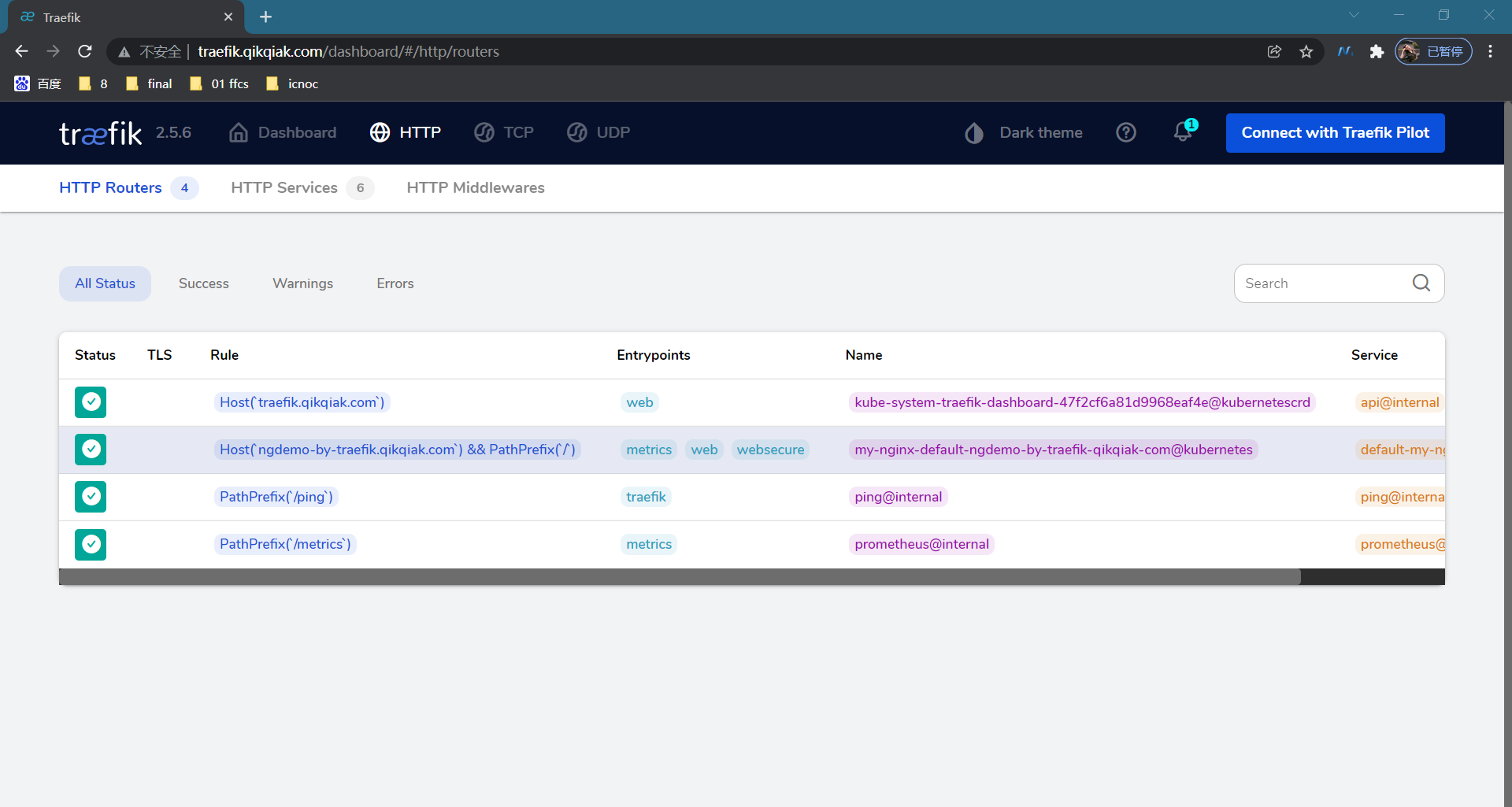Click the Entrypoints column header

654,355
